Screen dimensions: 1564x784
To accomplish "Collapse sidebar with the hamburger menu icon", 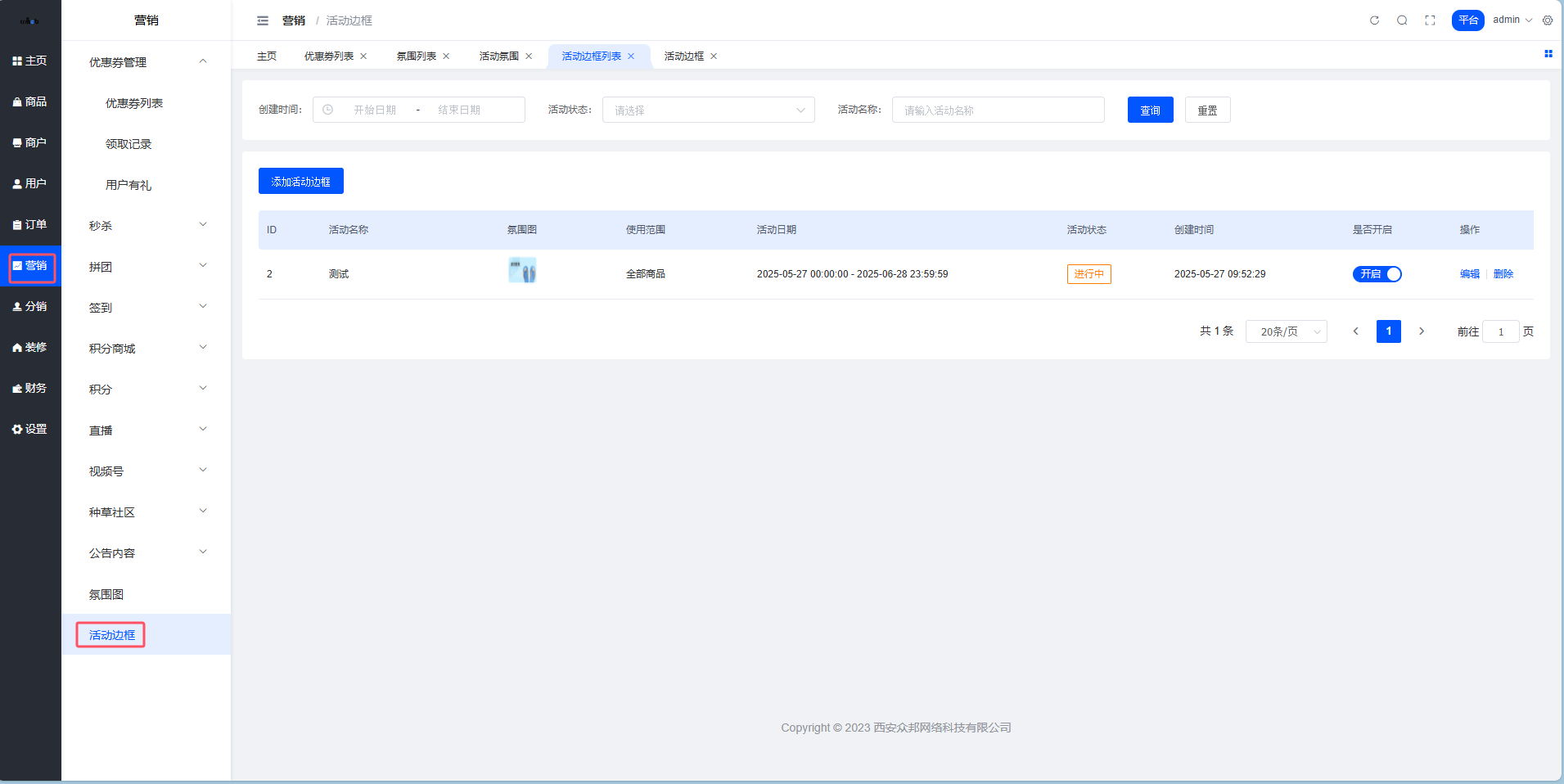I will [263, 20].
